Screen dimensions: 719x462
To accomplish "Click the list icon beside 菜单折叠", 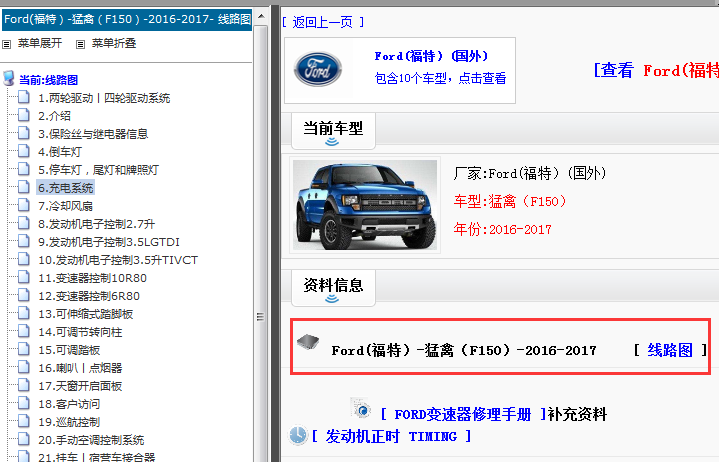I will [x=80, y=44].
